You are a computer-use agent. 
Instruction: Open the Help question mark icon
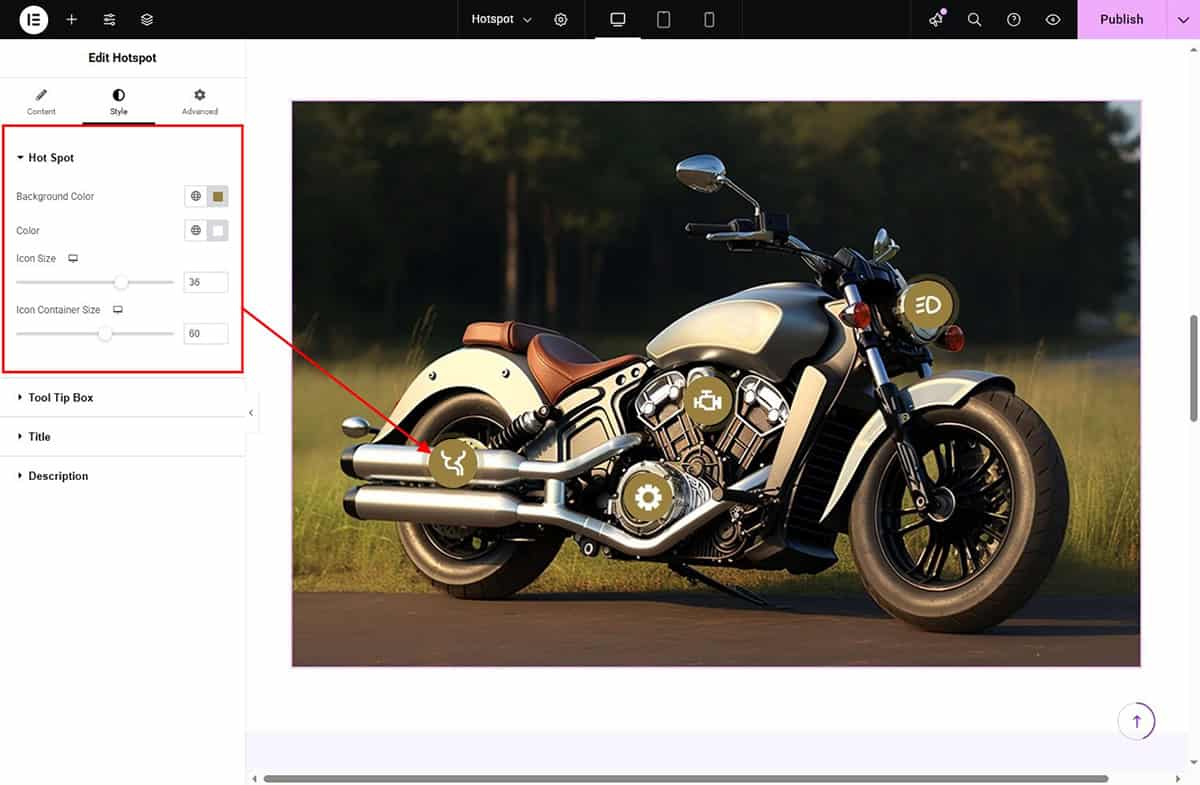click(1014, 19)
